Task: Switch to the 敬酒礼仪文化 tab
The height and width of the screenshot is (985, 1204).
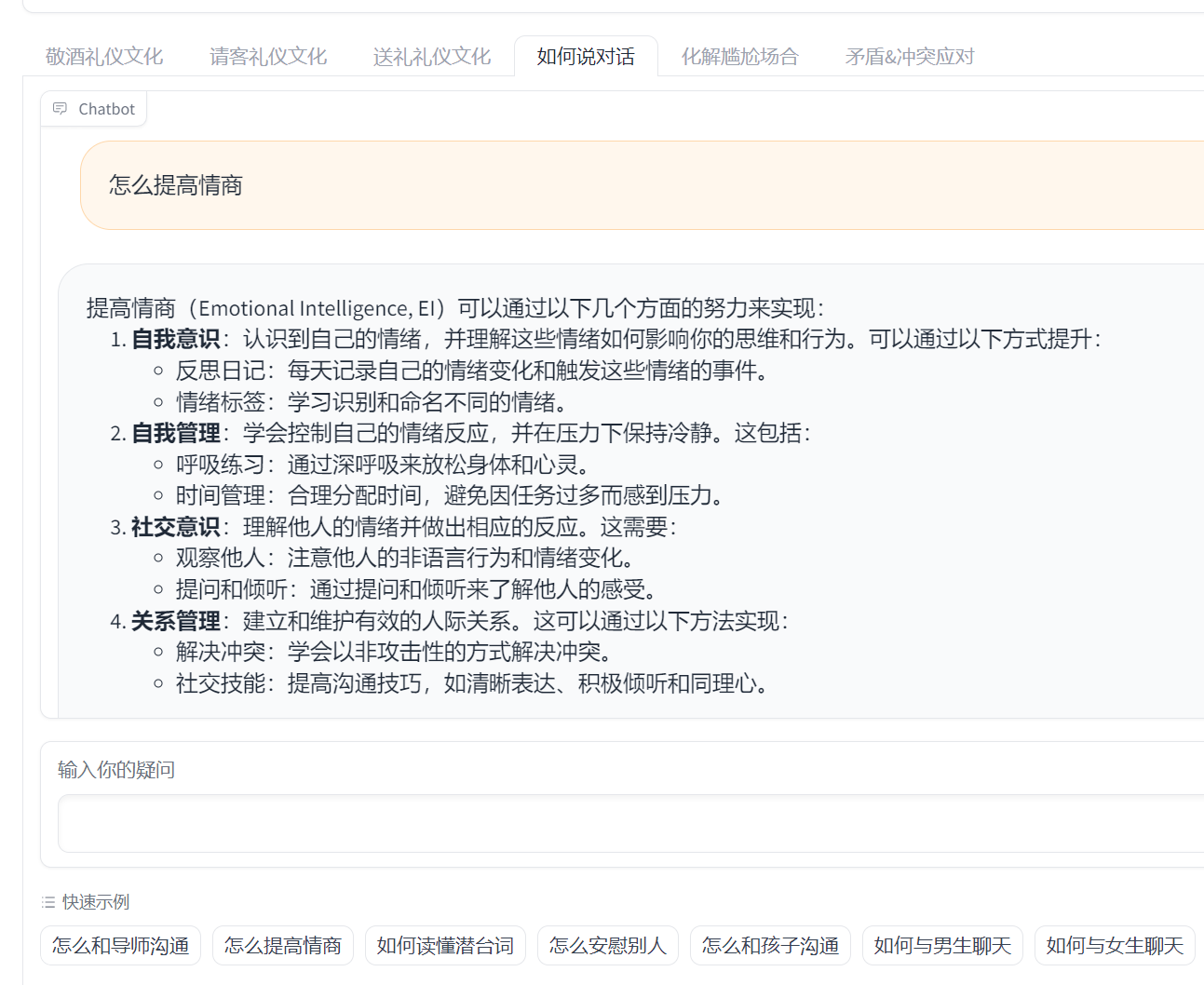Action: [104, 57]
